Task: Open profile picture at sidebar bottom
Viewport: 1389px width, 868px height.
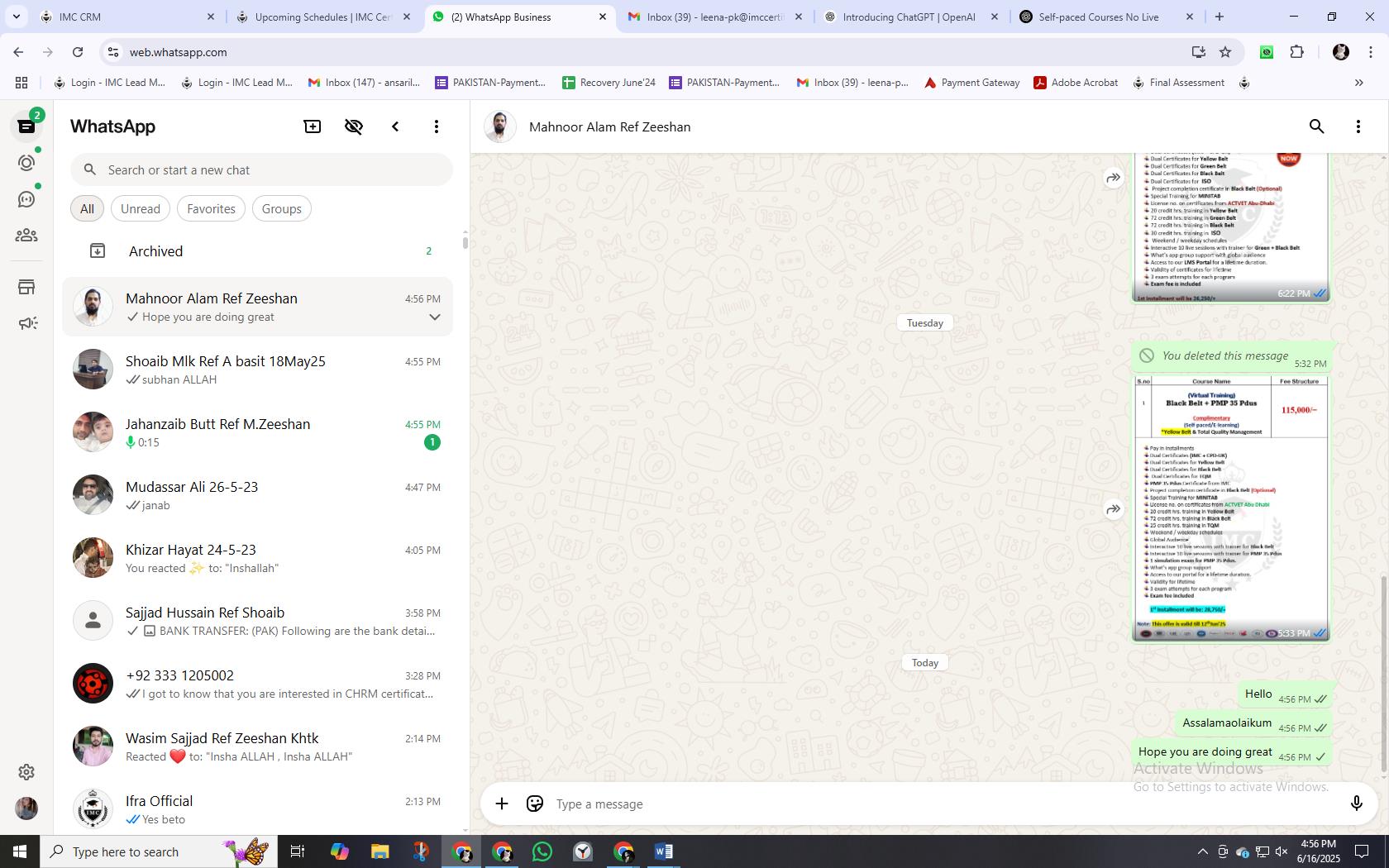Action: pyautogui.click(x=26, y=808)
